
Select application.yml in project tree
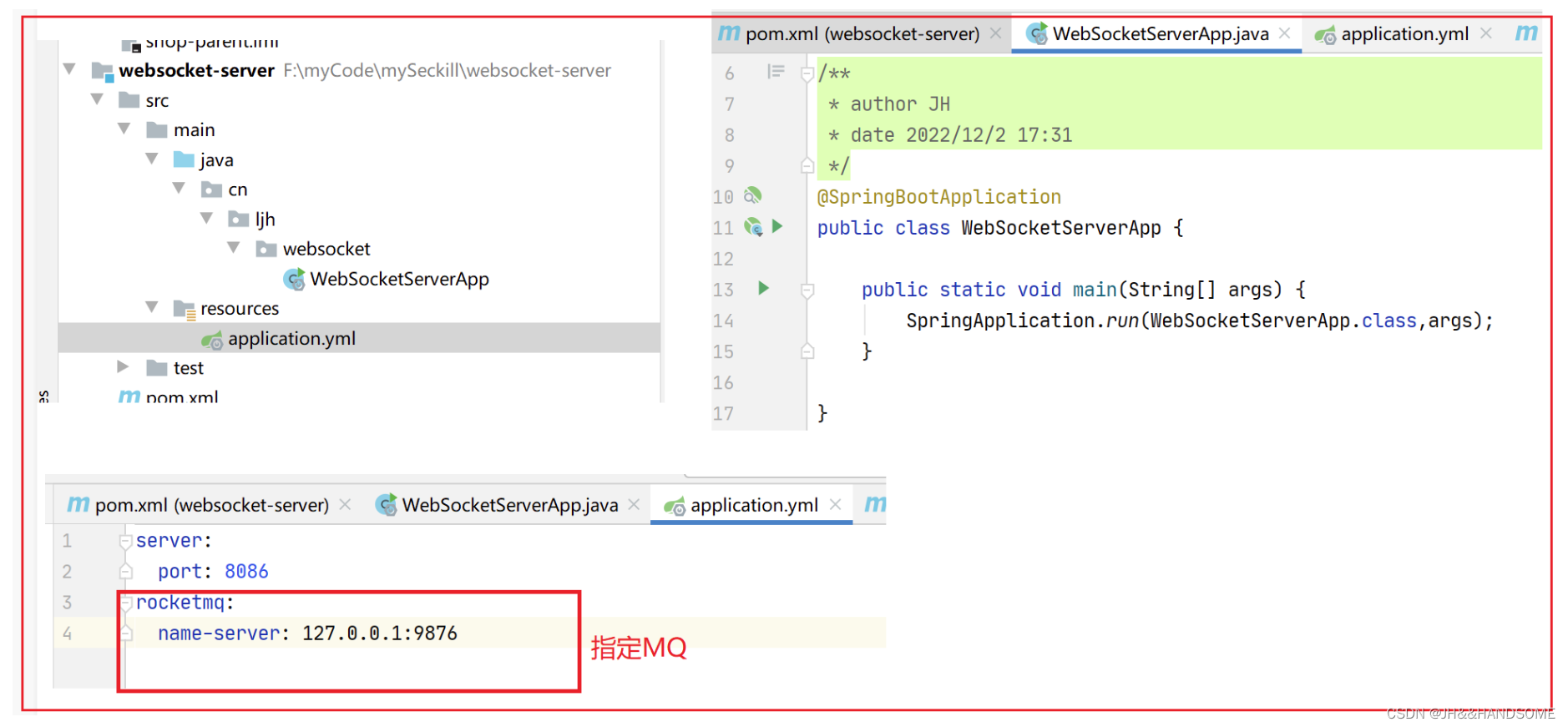[291, 338]
